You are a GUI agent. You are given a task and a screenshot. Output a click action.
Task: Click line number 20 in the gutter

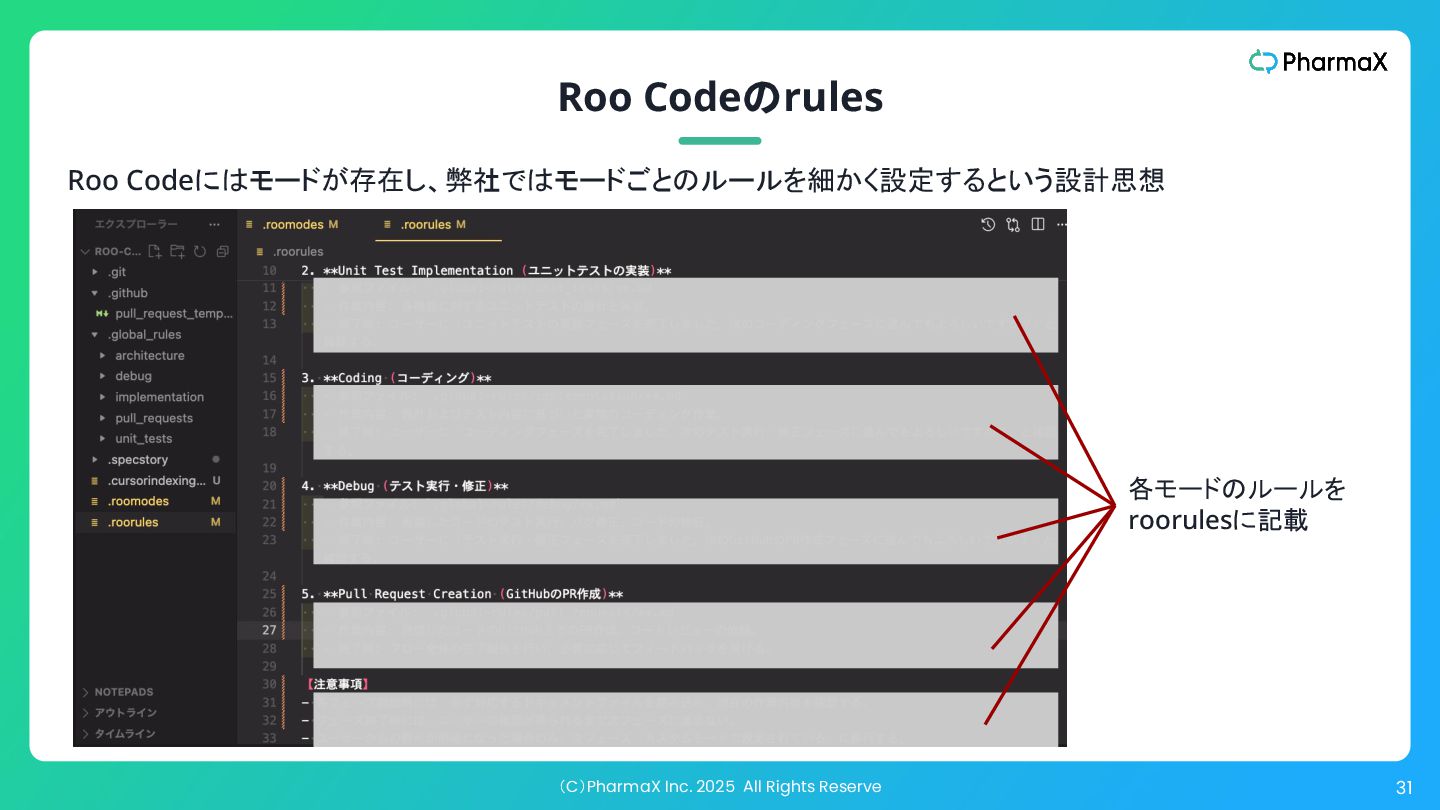[x=269, y=486]
